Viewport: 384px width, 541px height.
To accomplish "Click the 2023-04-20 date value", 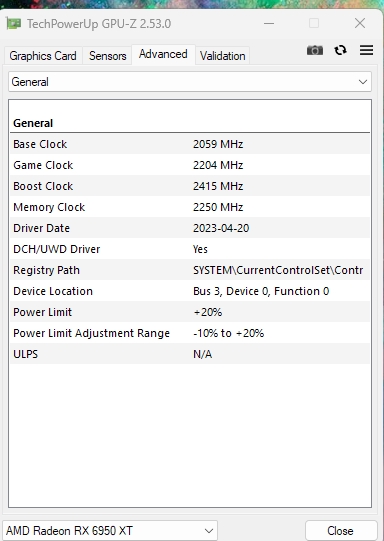I will coord(221,228).
